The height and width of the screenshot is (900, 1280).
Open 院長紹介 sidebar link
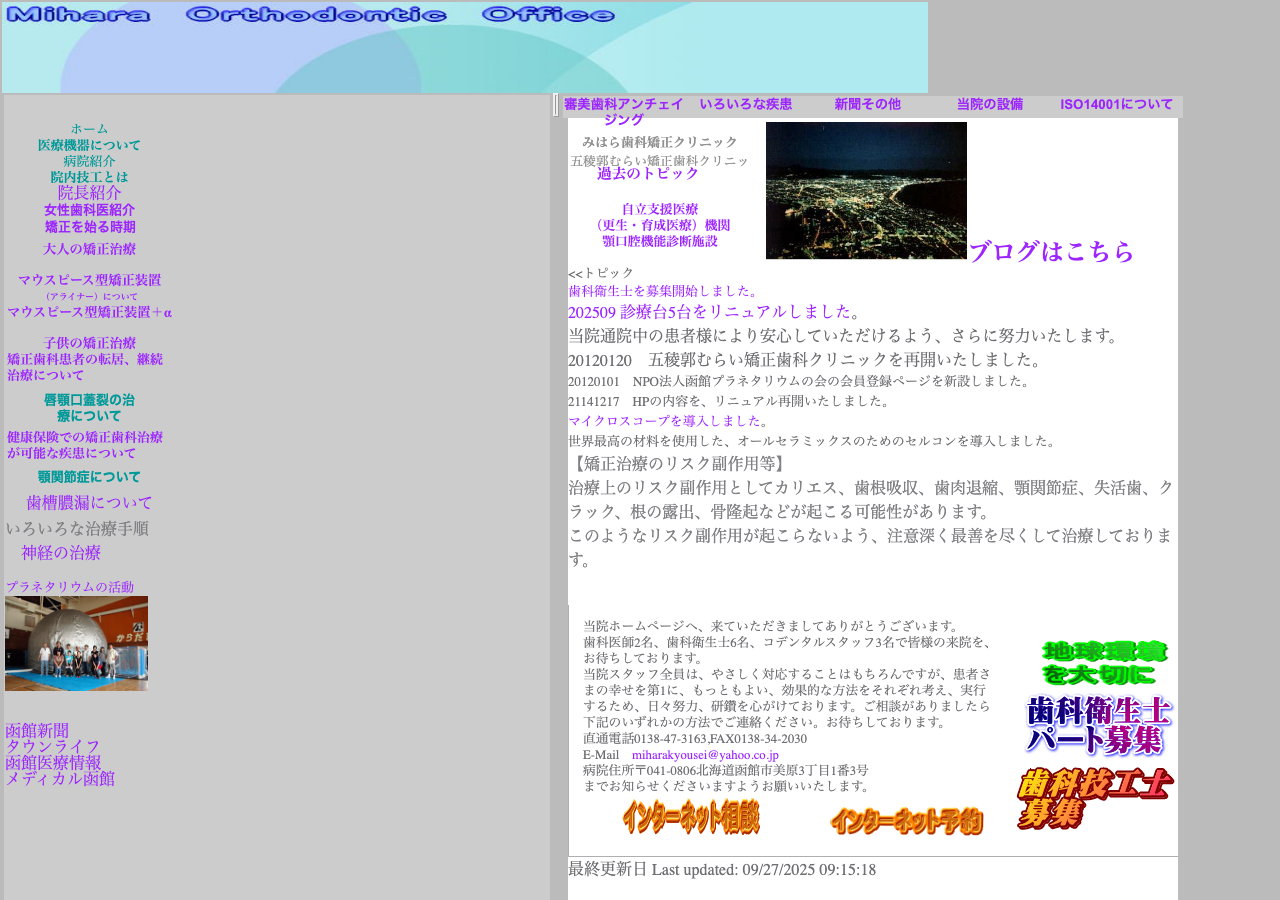click(89, 193)
